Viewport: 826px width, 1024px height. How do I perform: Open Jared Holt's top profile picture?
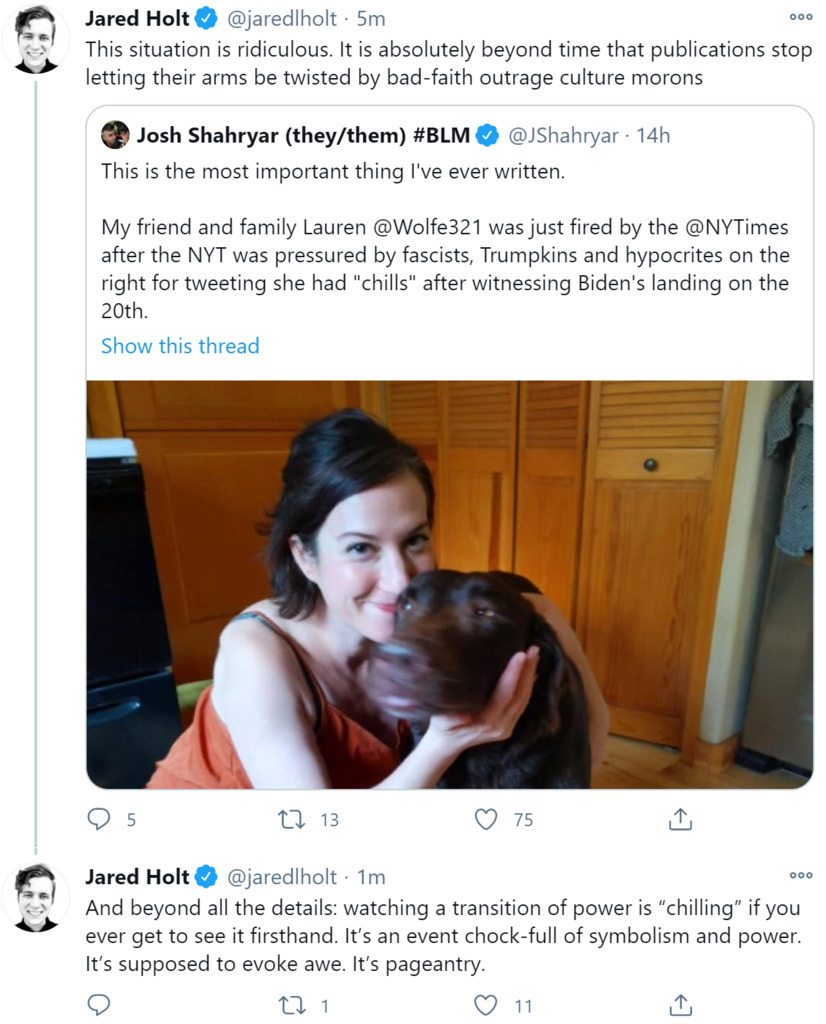[x=37, y=38]
